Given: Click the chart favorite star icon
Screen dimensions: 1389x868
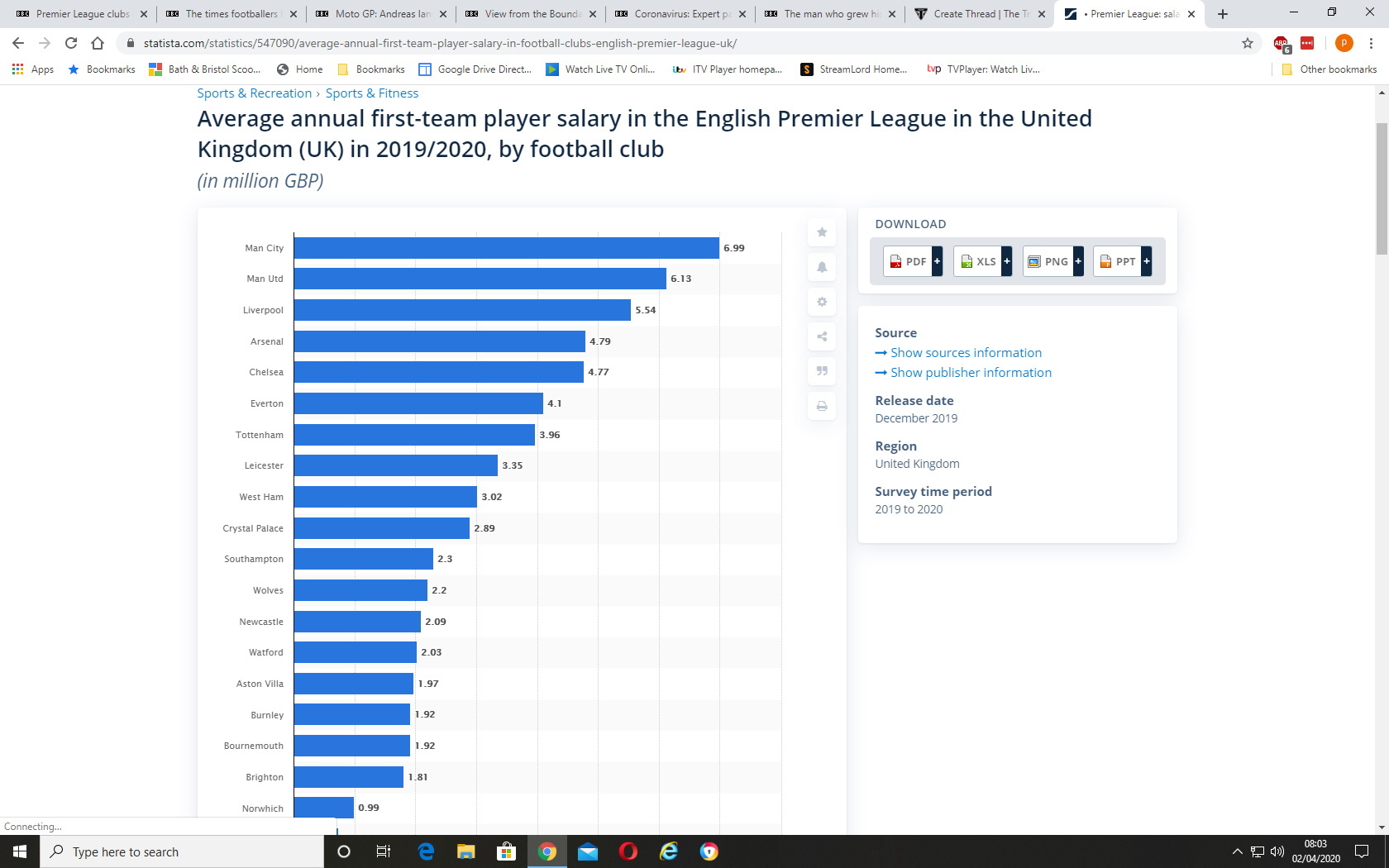Looking at the screenshot, I should click(x=822, y=232).
